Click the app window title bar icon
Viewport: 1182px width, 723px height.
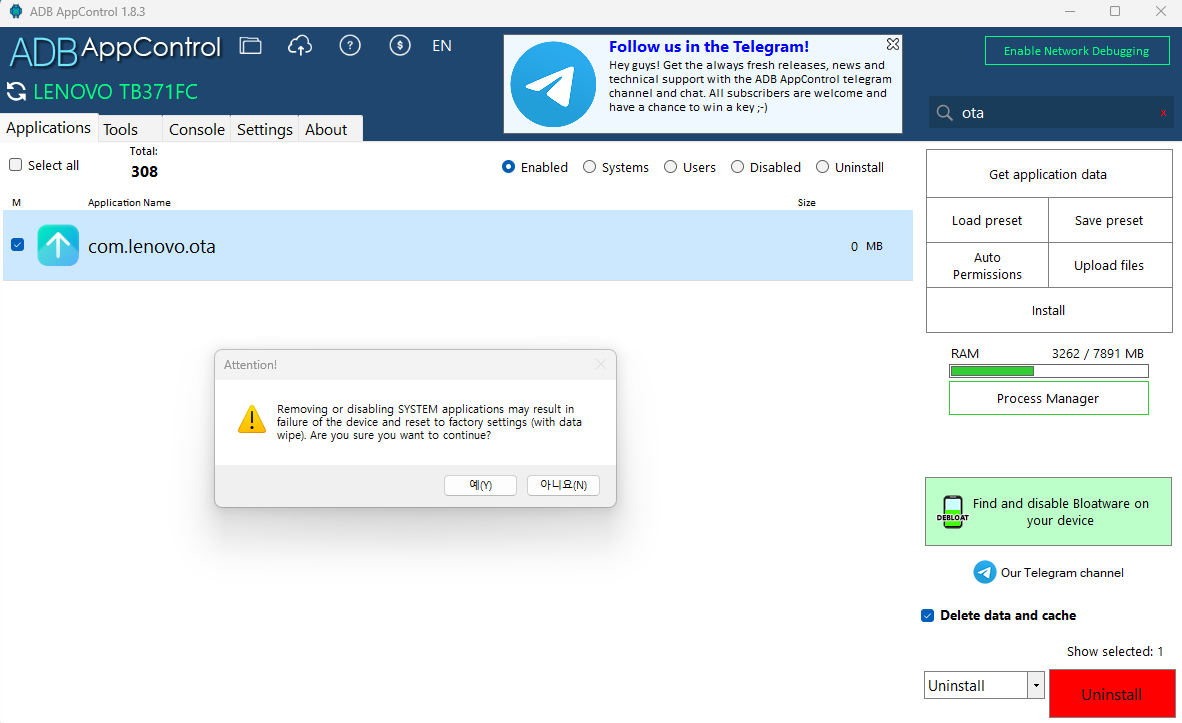16,11
